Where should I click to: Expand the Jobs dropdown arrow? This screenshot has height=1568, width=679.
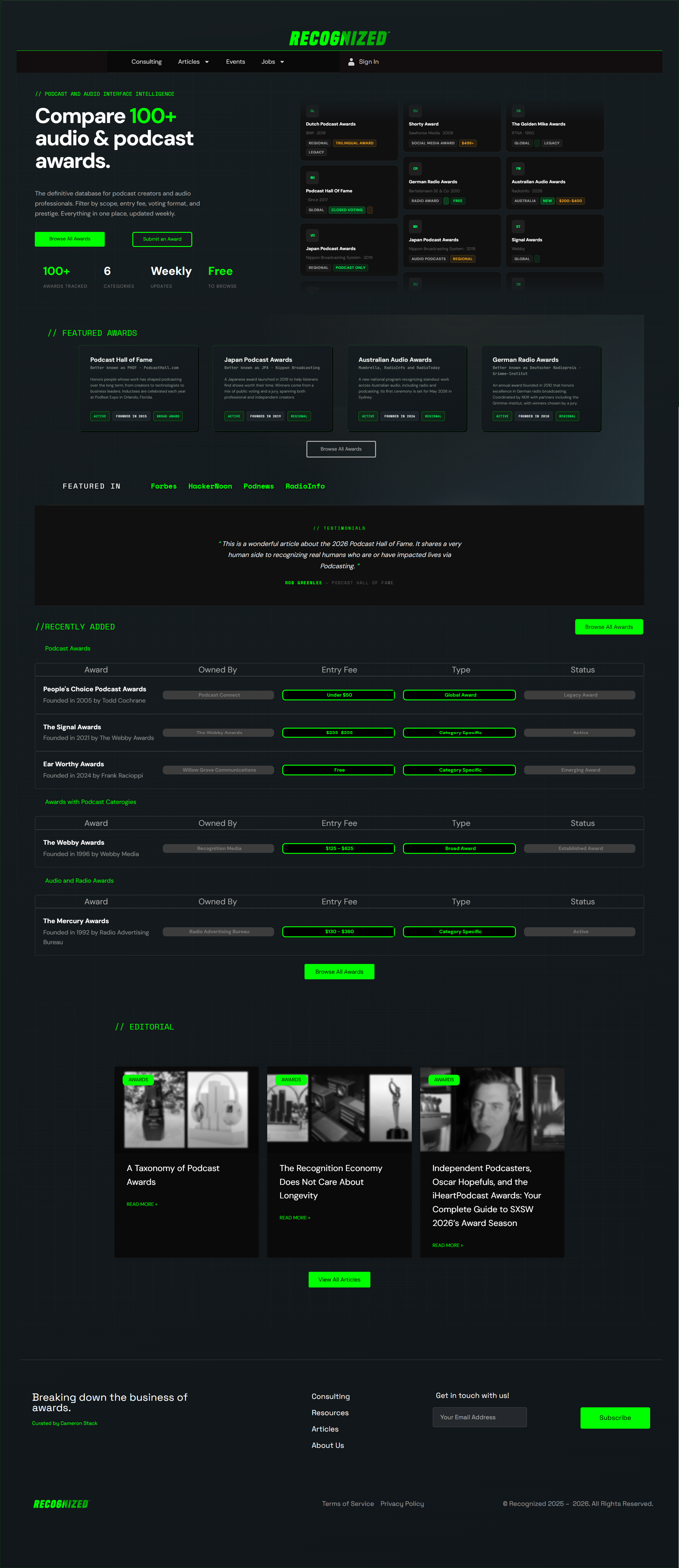click(282, 62)
